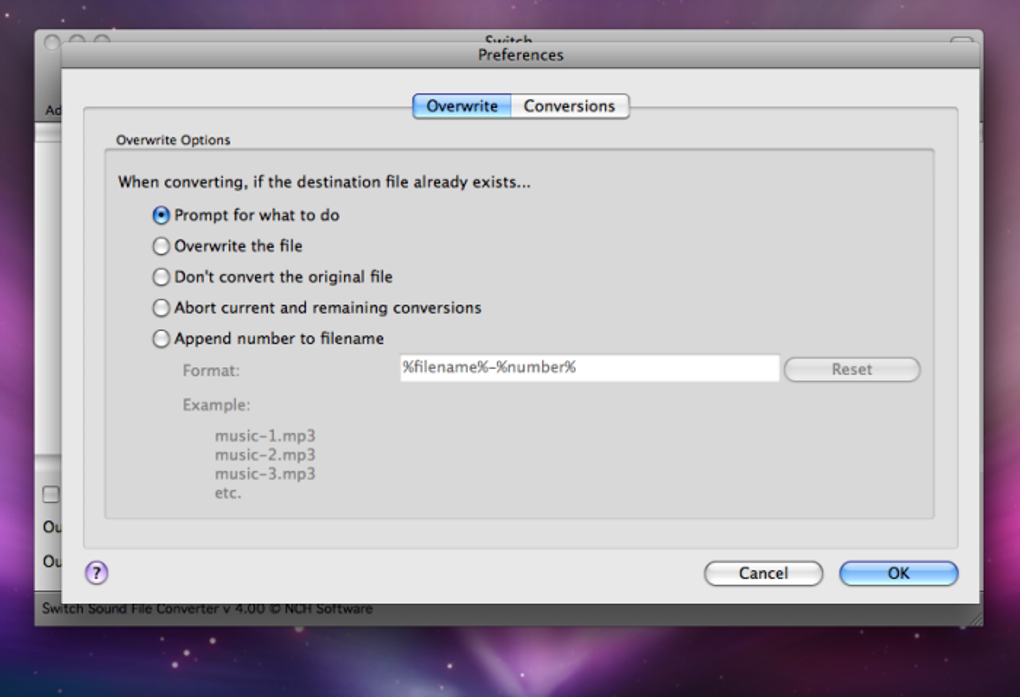Click the Preferences sheet title bar
Viewport: 1020px width, 697px height.
[520, 55]
